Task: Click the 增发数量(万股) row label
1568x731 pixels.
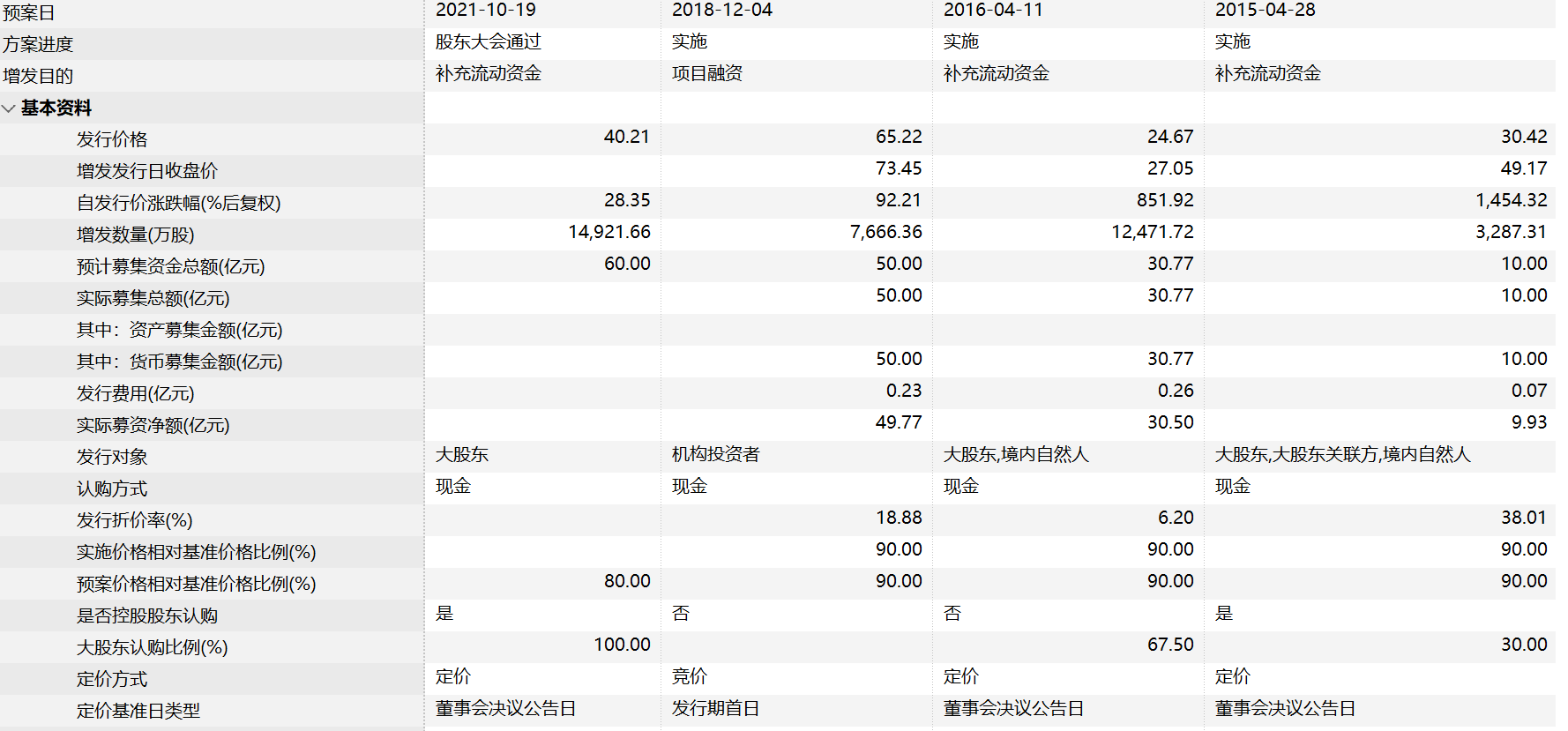Action: click(136, 235)
